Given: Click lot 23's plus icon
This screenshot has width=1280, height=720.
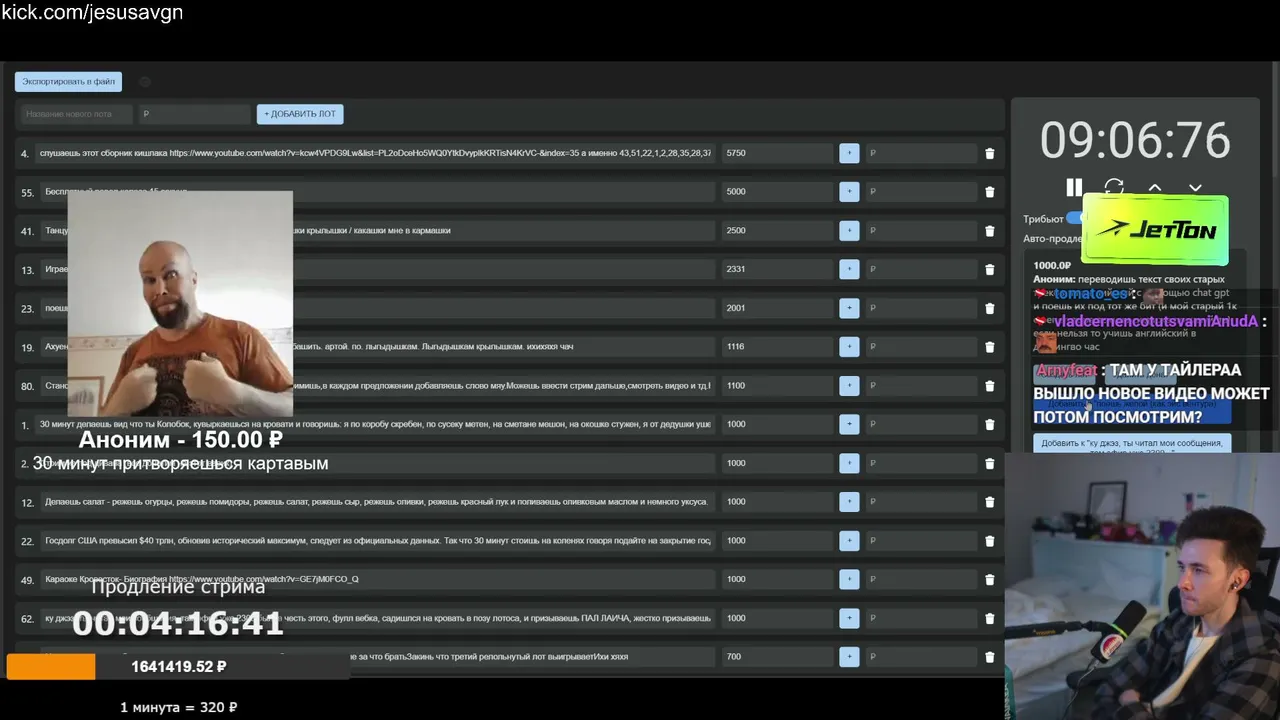Looking at the screenshot, I should (x=849, y=308).
